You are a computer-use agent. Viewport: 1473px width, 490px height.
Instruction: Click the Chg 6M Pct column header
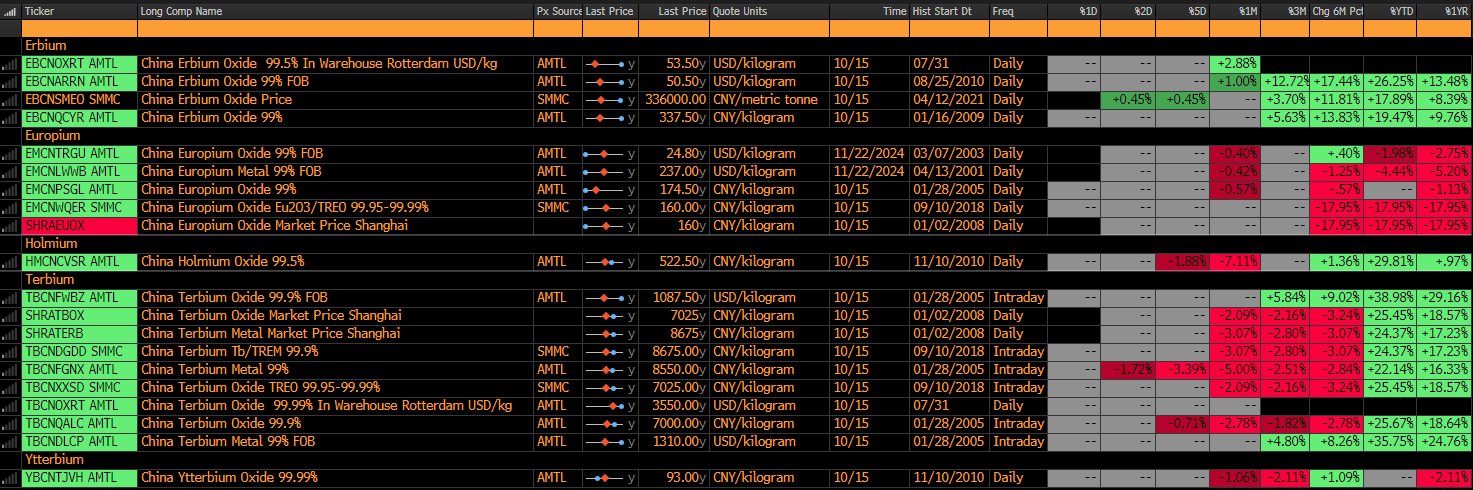(1337, 11)
